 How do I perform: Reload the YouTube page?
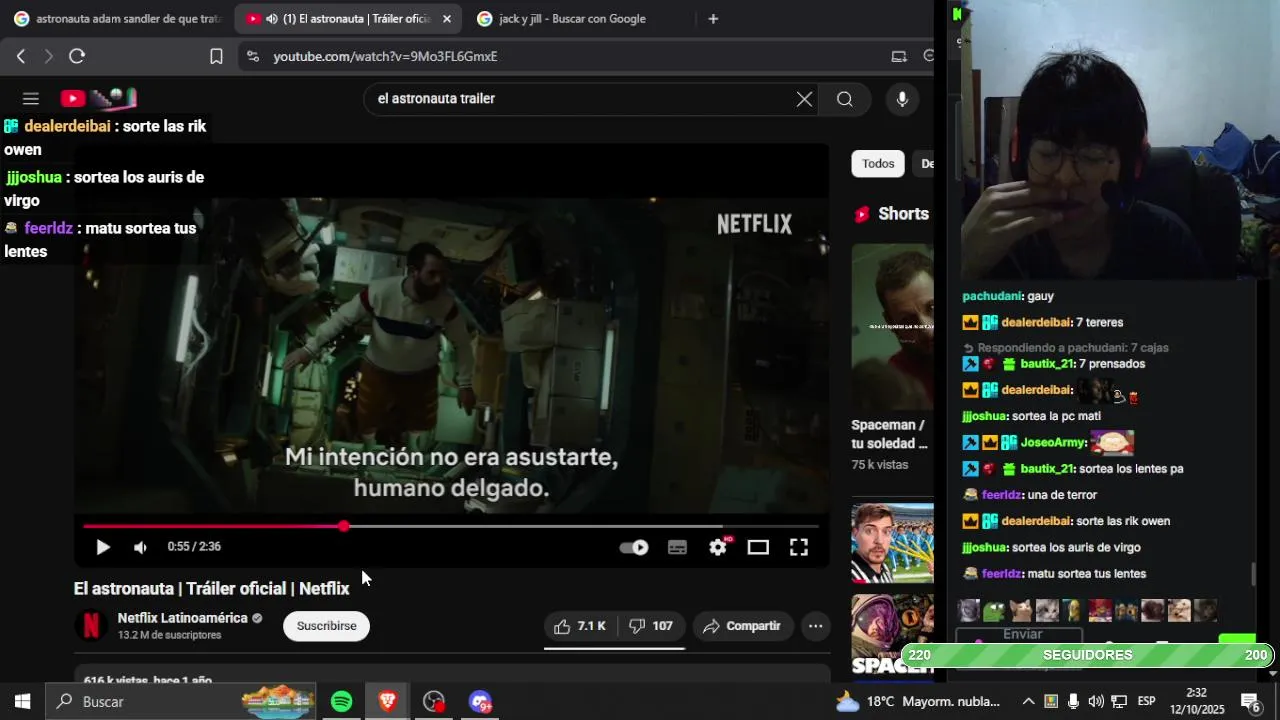click(x=77, y=56)
